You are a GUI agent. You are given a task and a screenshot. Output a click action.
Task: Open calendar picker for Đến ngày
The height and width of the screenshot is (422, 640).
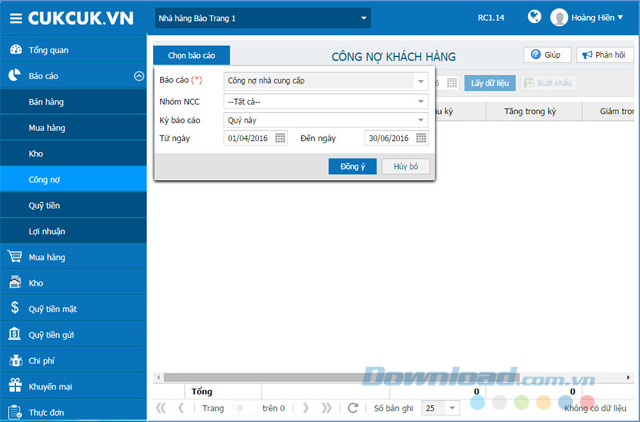click(x=420, y=138)
